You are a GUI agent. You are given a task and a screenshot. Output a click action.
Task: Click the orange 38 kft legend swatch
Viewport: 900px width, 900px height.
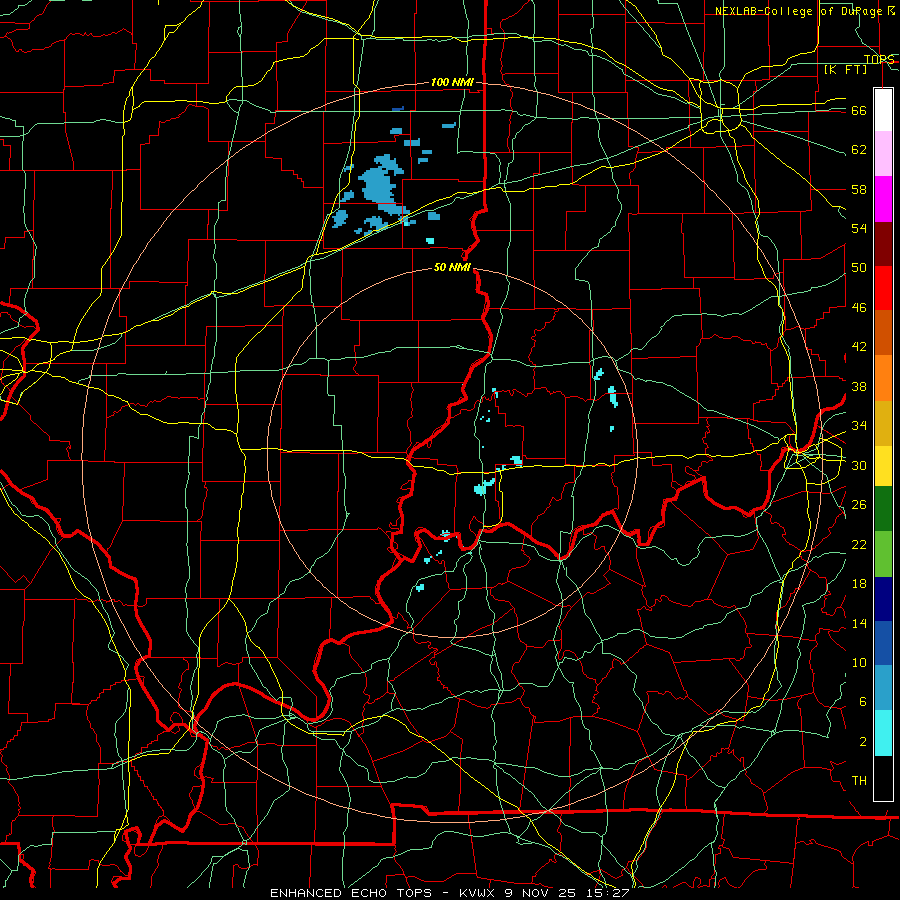click(883, 378)
